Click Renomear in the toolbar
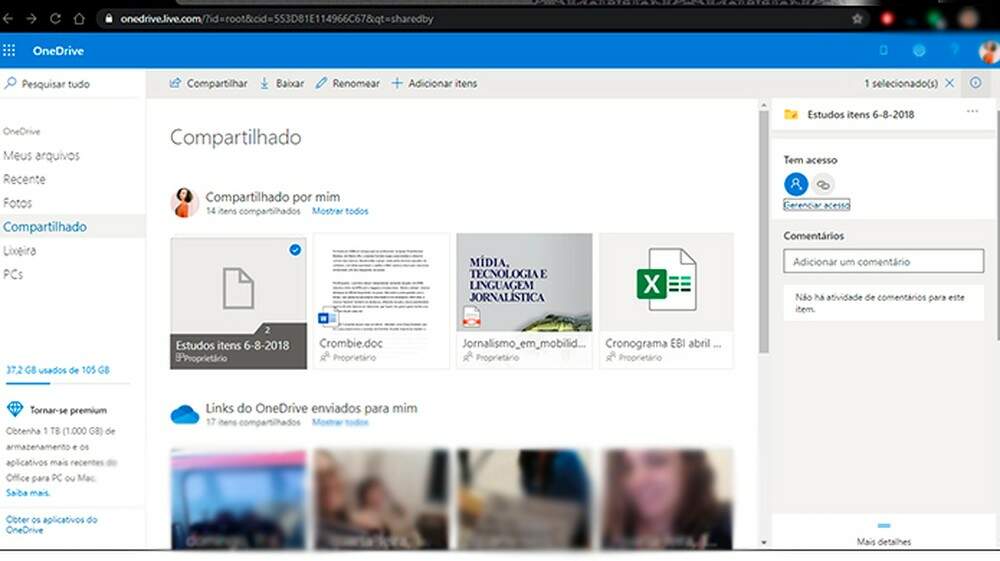Screen dimensions: 1000x561 (348, 84)
